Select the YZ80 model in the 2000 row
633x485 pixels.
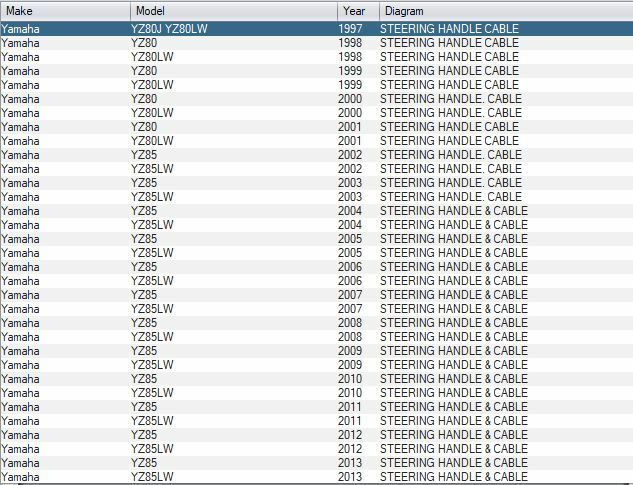pos(144,99)
